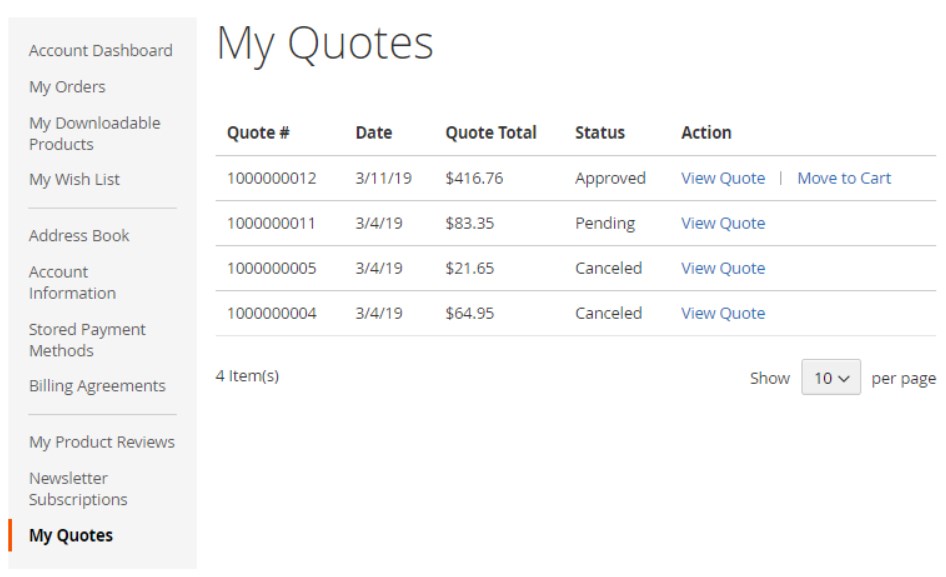
Task: View Quote for approved quote 1000000012
Action: point(723,178)
